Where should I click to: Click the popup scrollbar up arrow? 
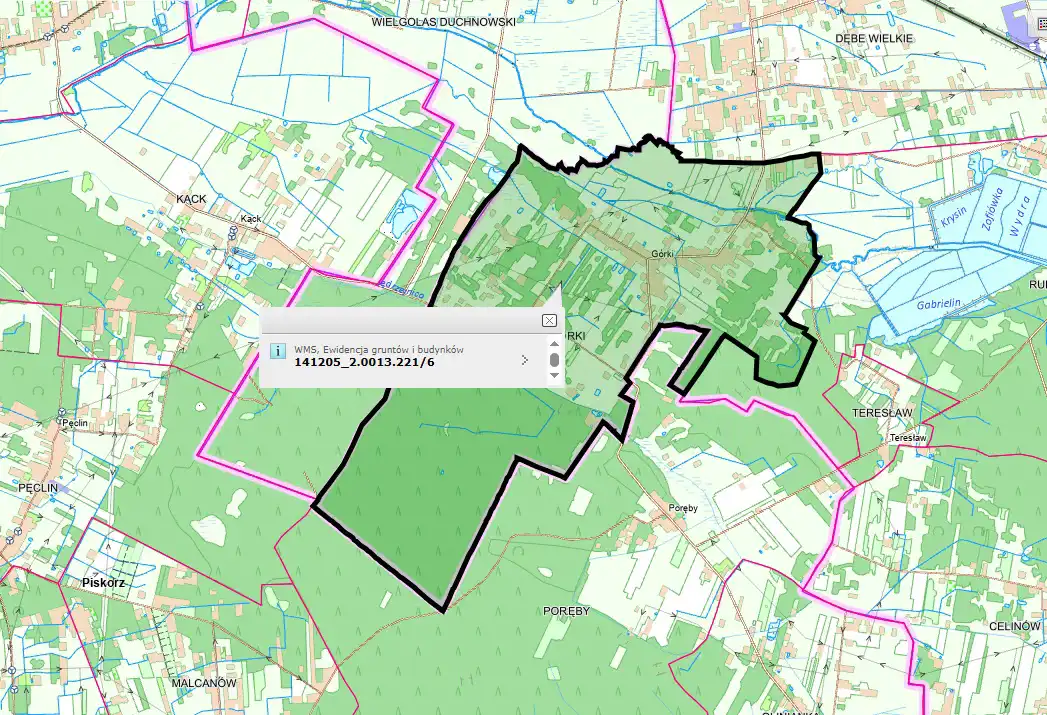pyautogui.click(x=554, y=343)
